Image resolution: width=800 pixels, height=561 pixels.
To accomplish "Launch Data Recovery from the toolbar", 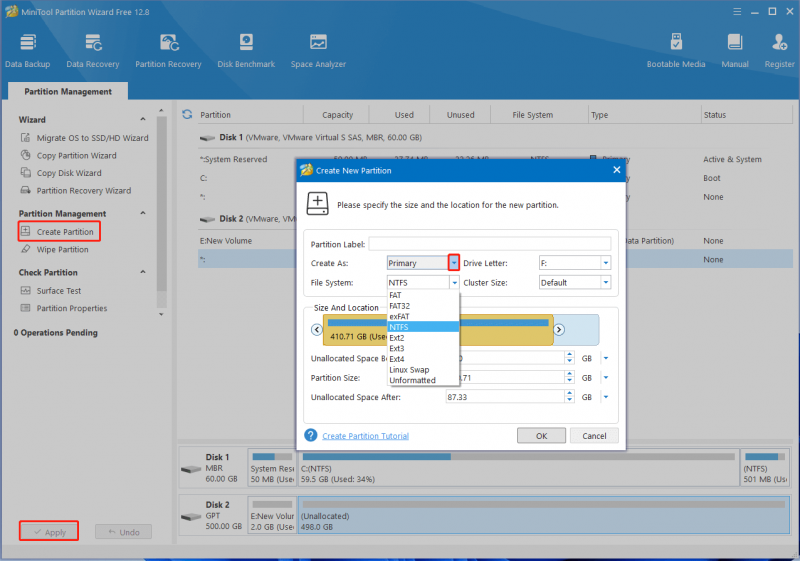I will (93, 50).
